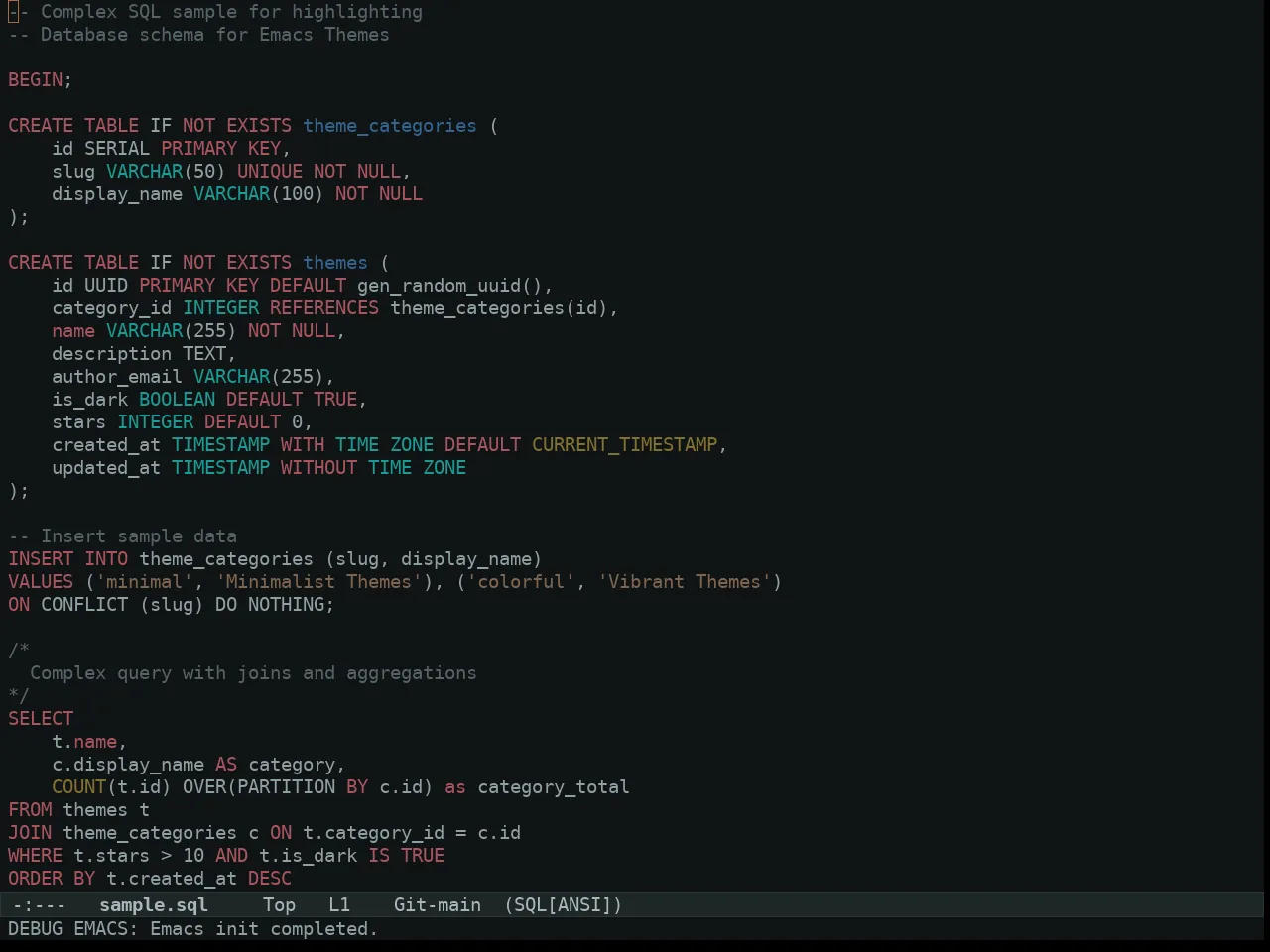Screen dimensions: 1270x952
Task: Click the CURRENT_TIMESTAMP constant
Action: pos(624,445)
